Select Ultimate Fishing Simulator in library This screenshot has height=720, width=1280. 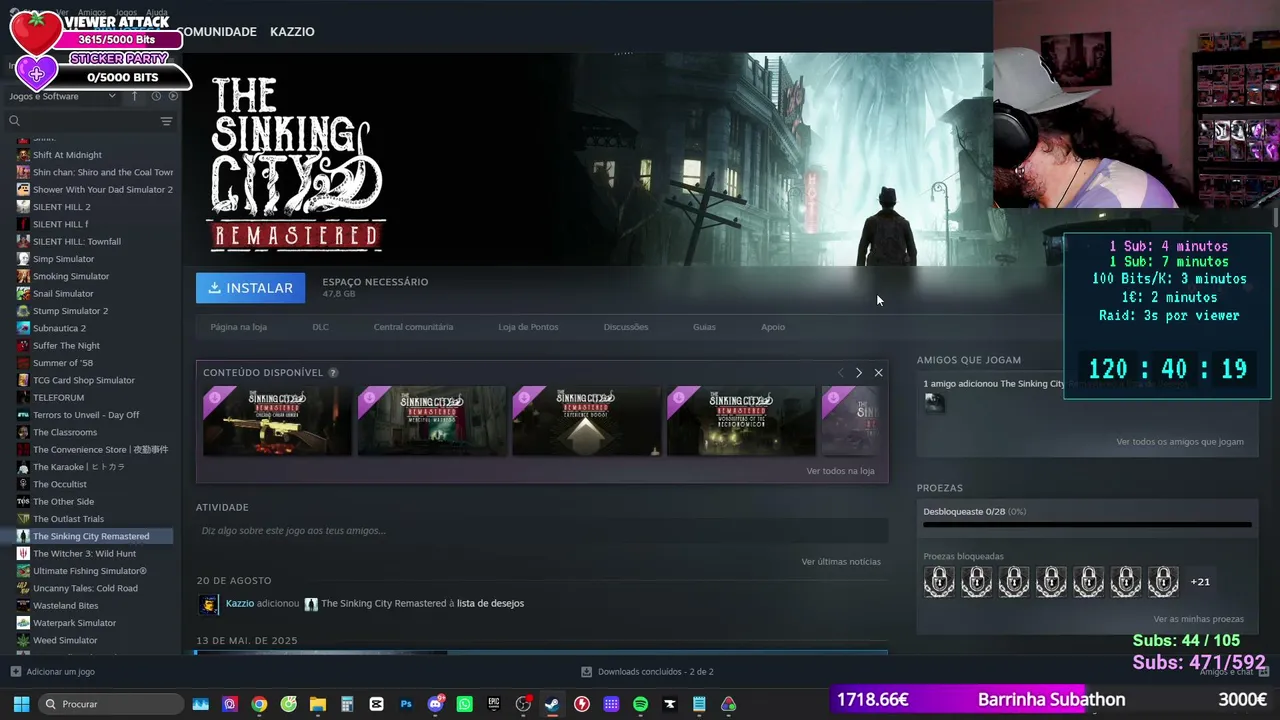coord(90,571)
